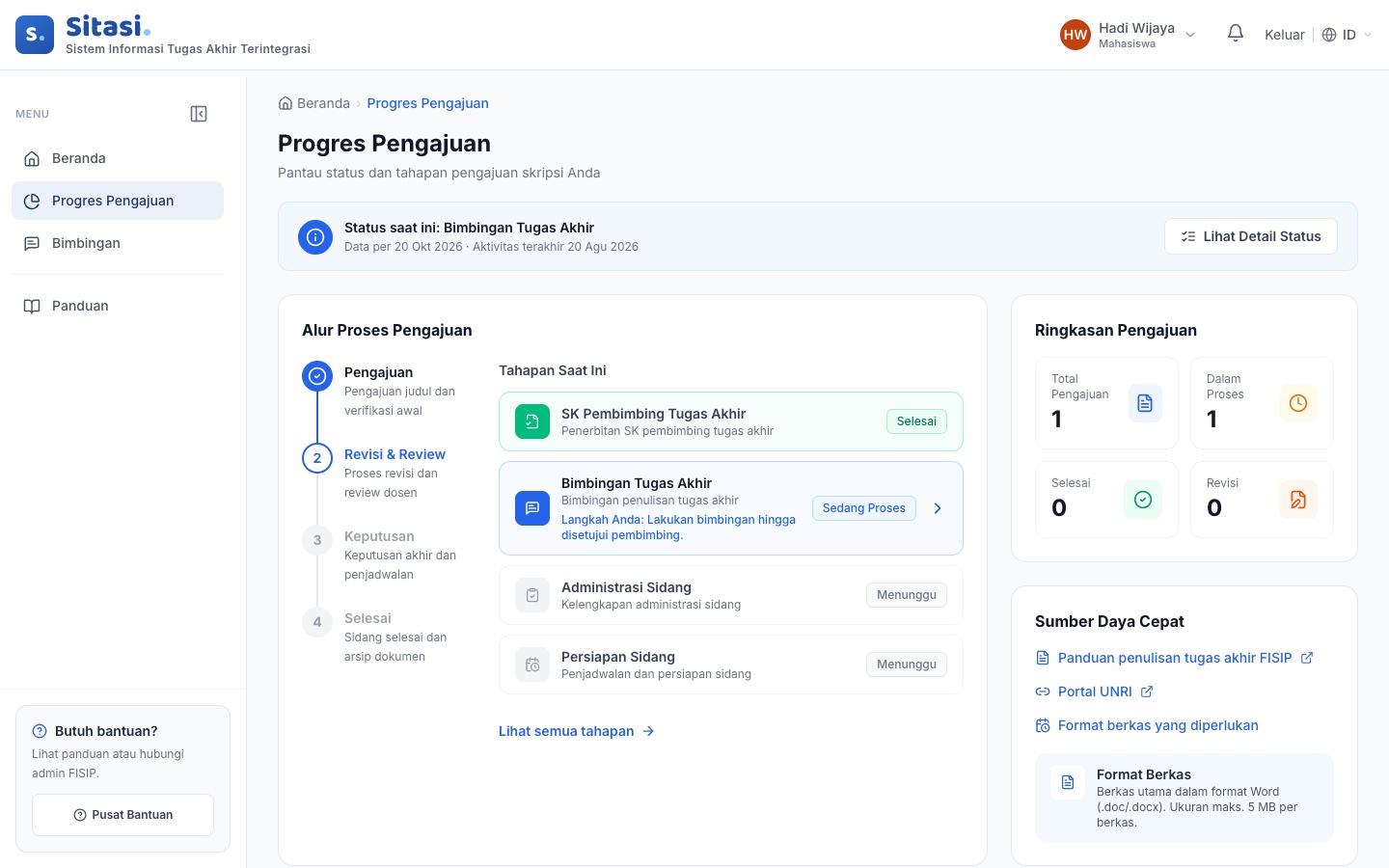Click the green SK Pembimbing document icon

[x=532, y=421]
